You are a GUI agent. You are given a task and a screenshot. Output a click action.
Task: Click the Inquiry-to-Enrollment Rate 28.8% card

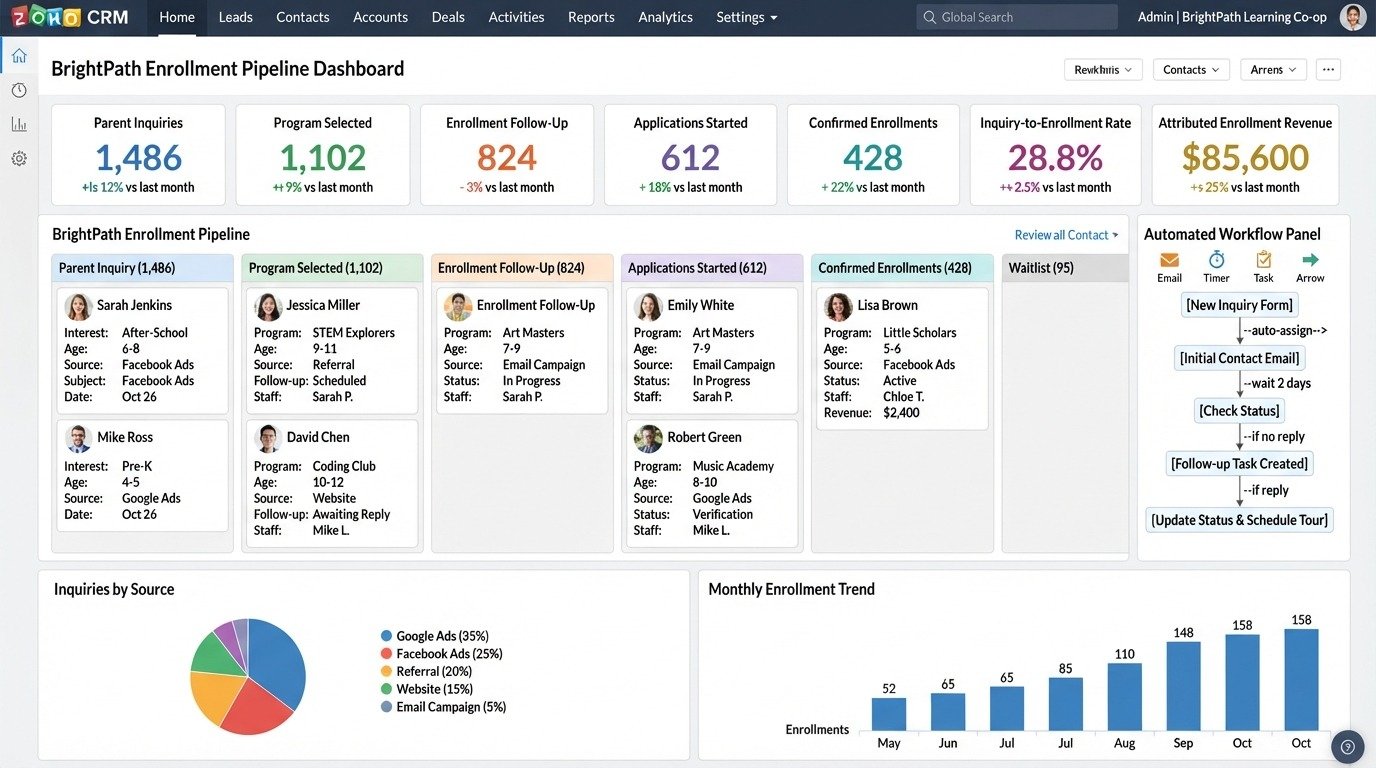(1055, 155)
